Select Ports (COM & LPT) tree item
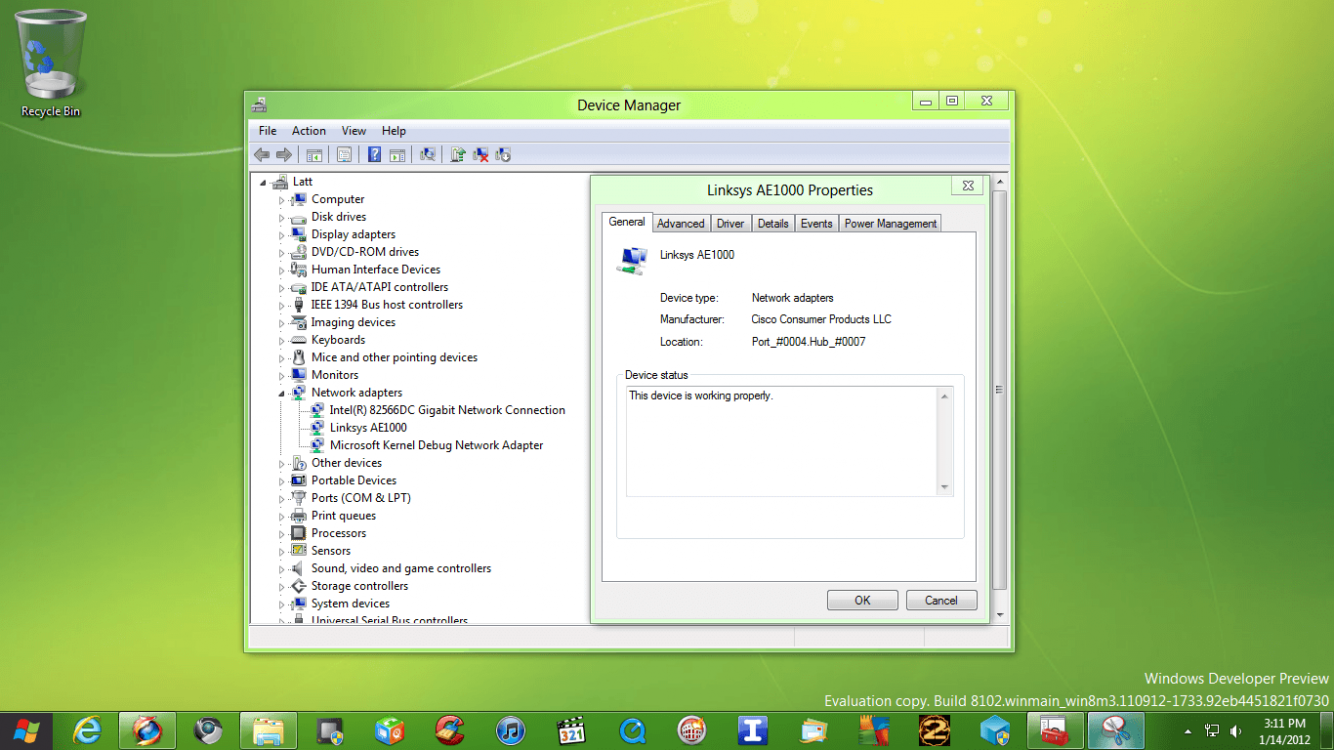 pos(361,498)
